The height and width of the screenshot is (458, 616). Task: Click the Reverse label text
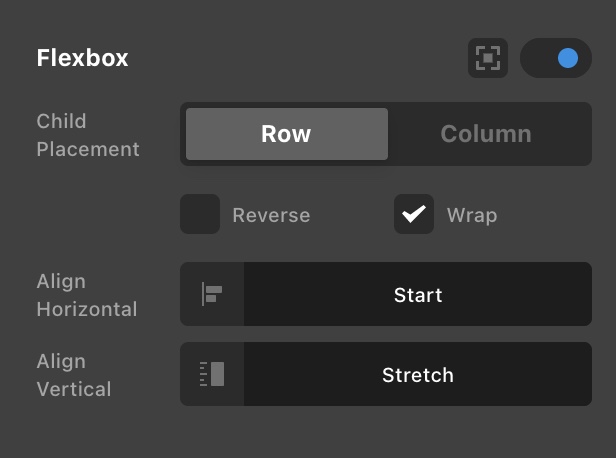click(271, 215)
